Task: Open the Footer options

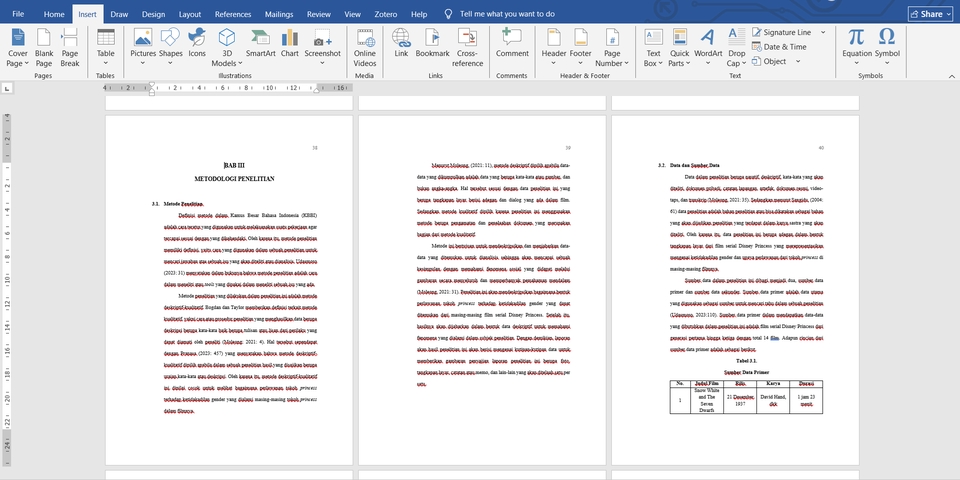Action: pyautogui.click(x=580, y=48)
